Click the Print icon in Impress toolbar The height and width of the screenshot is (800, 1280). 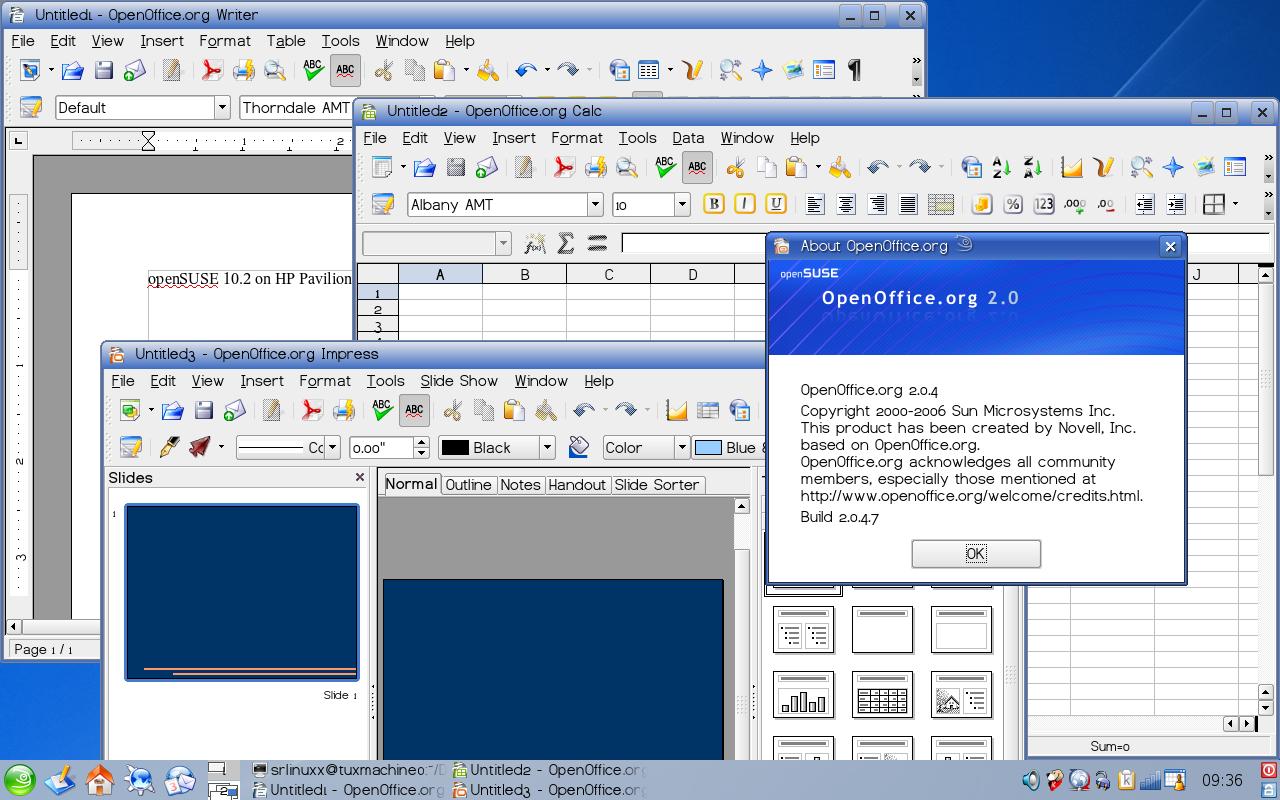point(344,410)
